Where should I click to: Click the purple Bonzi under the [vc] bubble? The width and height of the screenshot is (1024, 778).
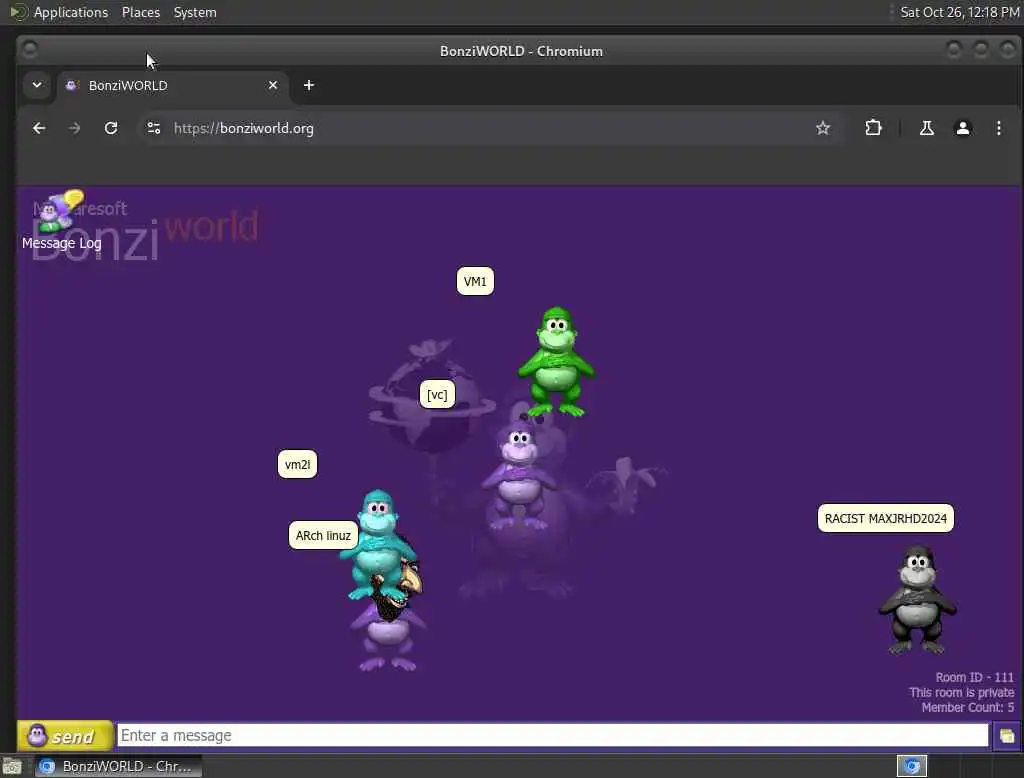click(x=519, y=476)
